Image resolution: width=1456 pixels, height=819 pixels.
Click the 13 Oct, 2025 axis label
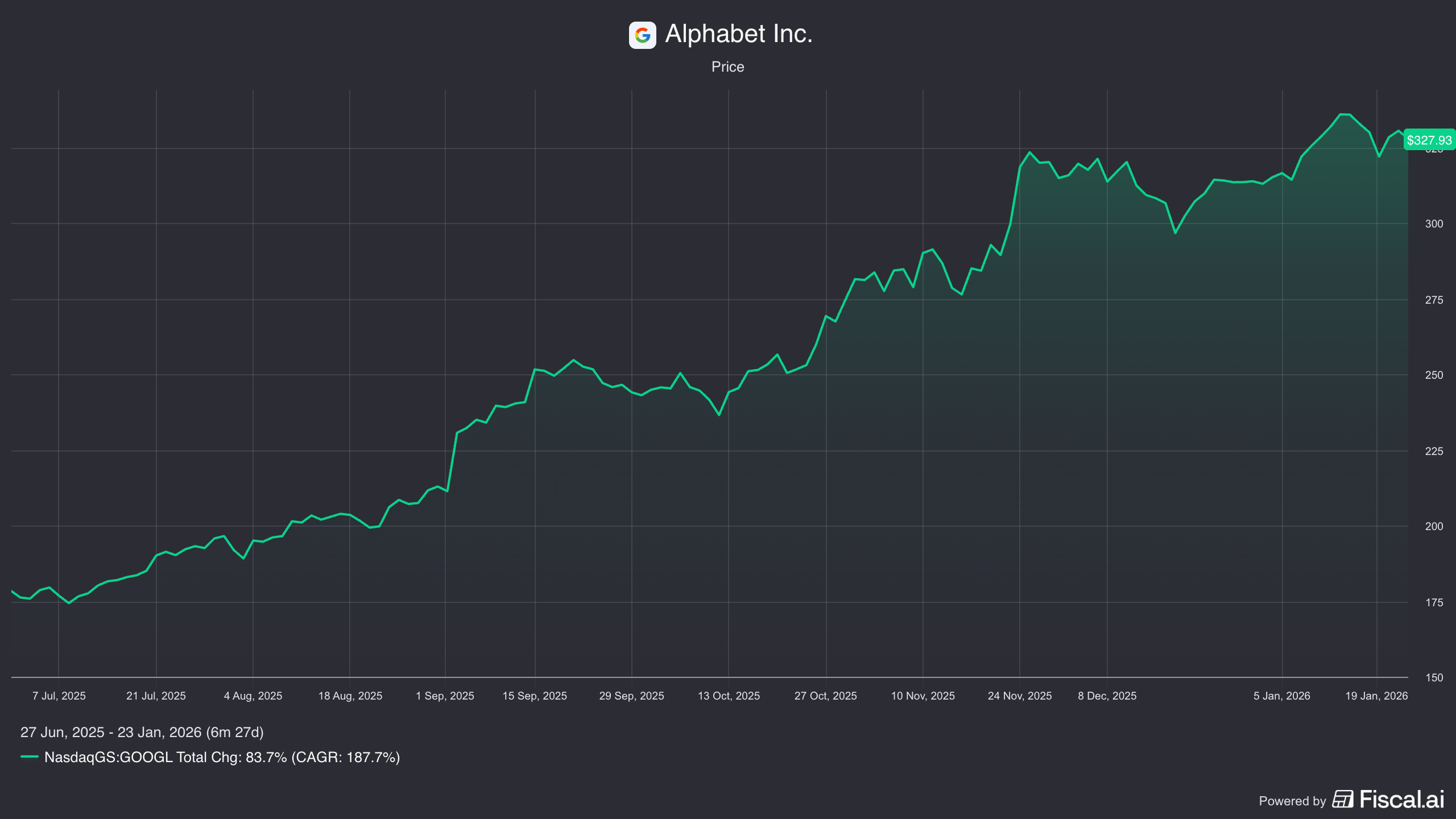pos(729,696)
